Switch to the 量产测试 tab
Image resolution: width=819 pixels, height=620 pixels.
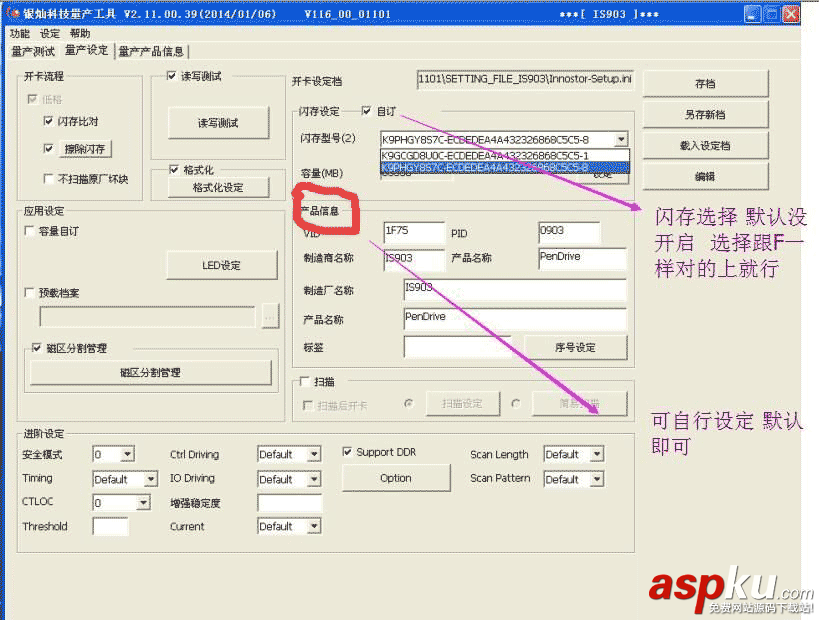click(33, 51)
